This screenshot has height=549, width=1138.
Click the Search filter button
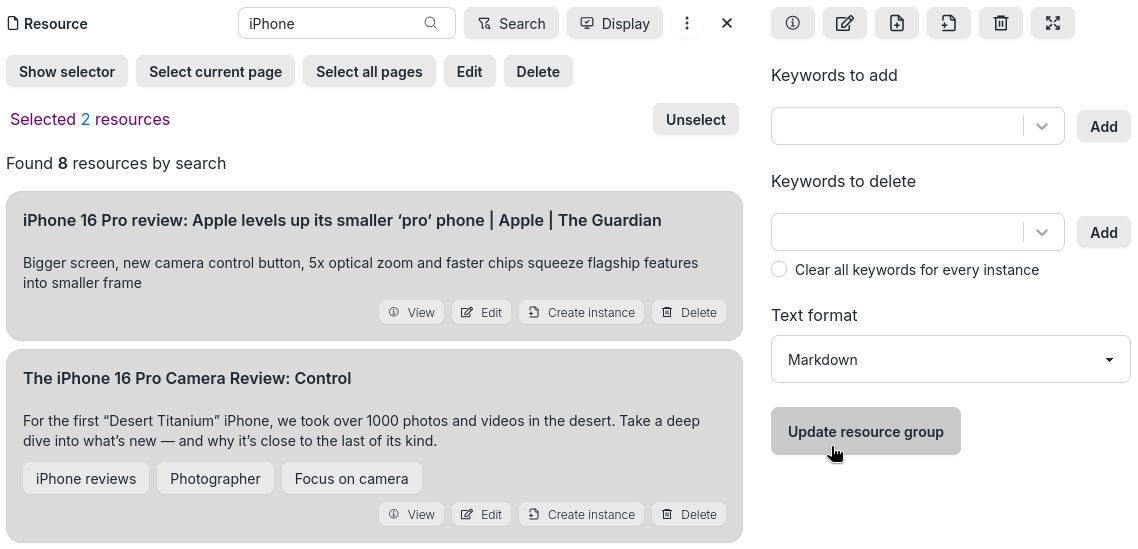[511, 23]
